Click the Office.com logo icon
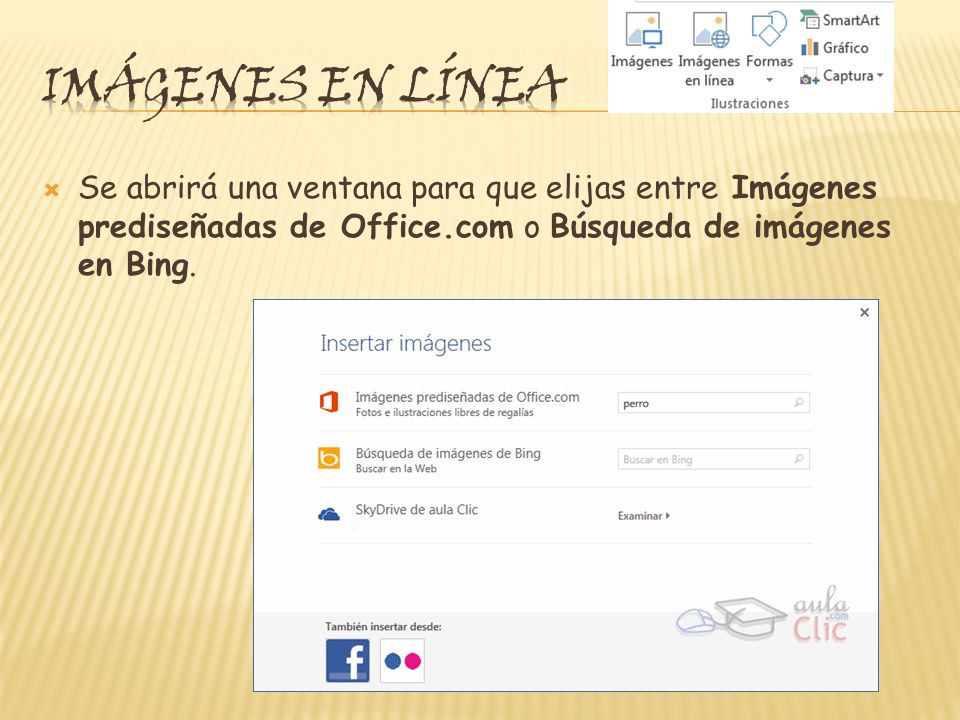This screenshot has height=720, width=960. pos(329,402)
